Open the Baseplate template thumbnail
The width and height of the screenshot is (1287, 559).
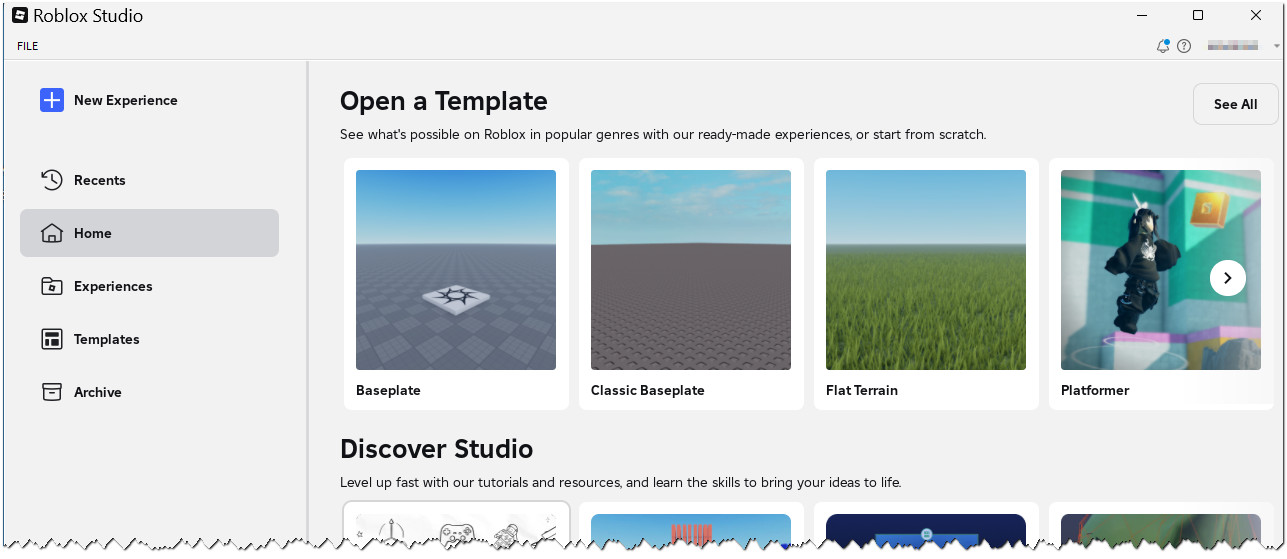pos(456,270)
